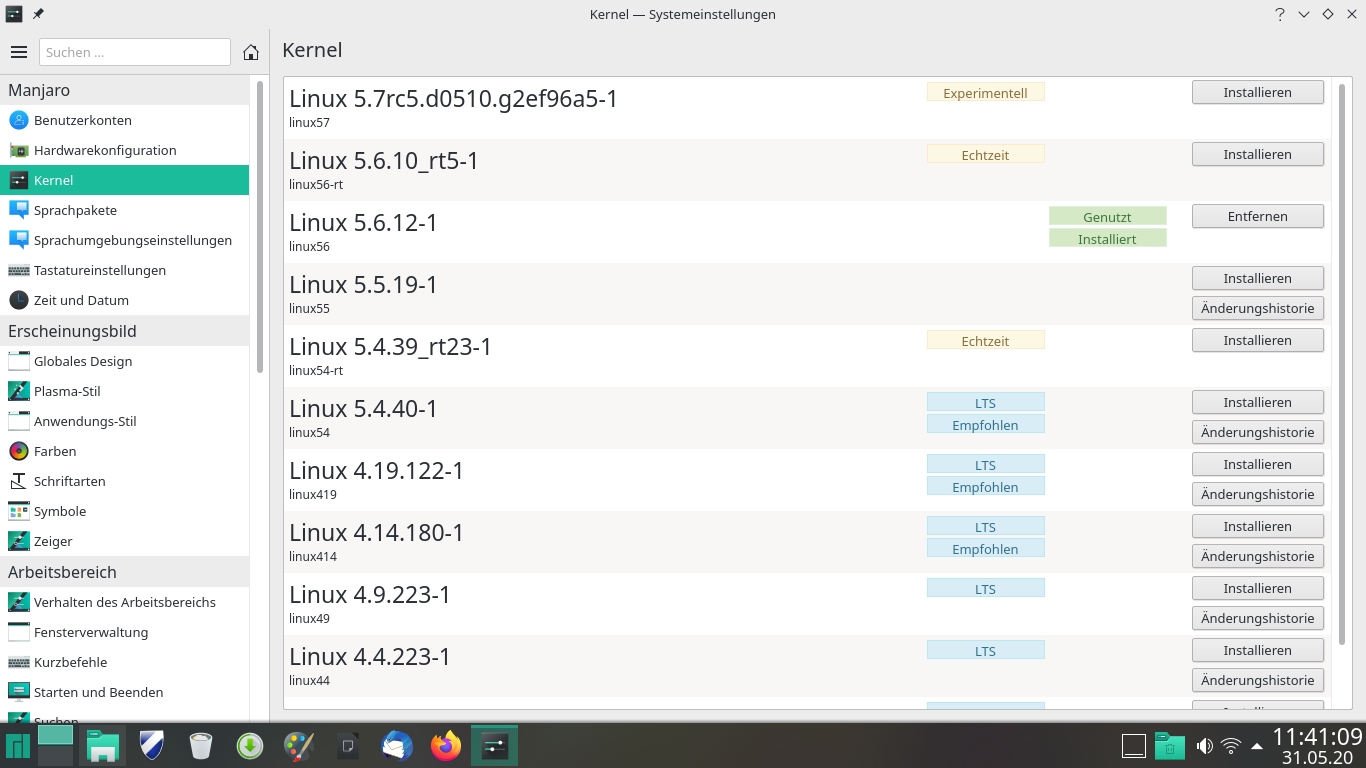Open Plasma-Stil settings
This screenshot has width=1366, height=768.
(124, 391)
